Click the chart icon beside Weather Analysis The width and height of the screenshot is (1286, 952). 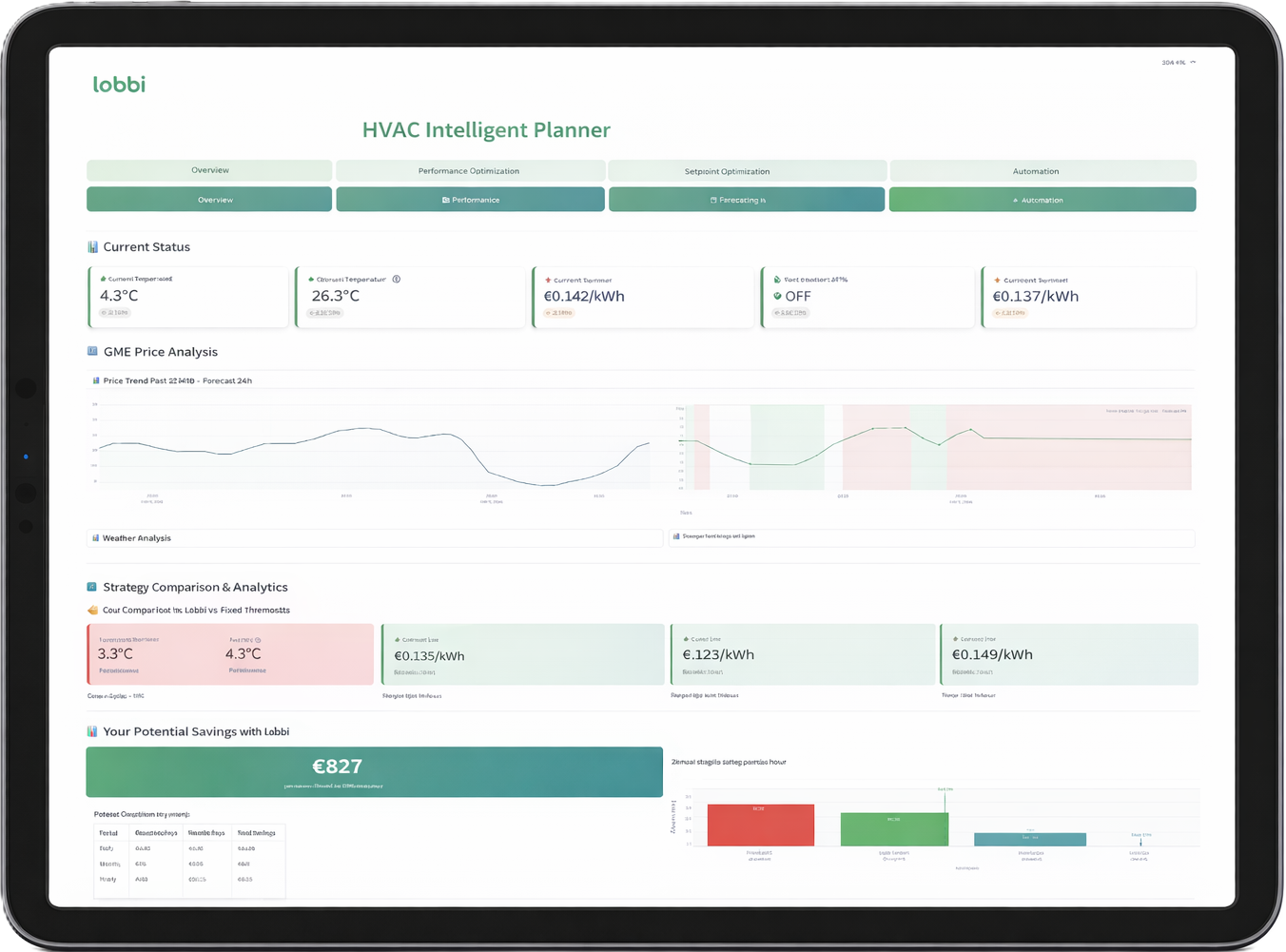click(94, 537)
